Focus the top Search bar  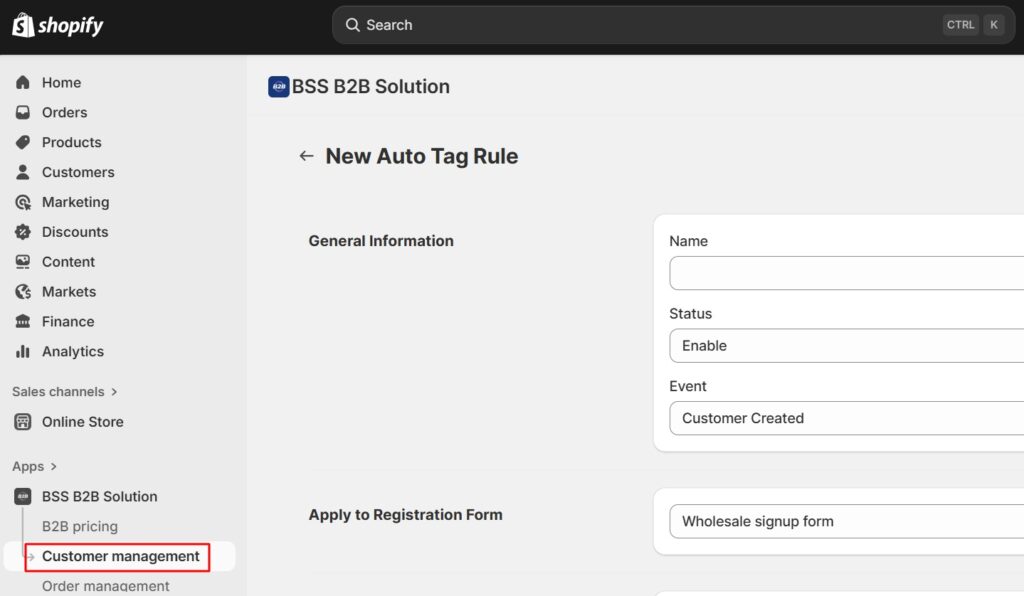click(673, 25)
